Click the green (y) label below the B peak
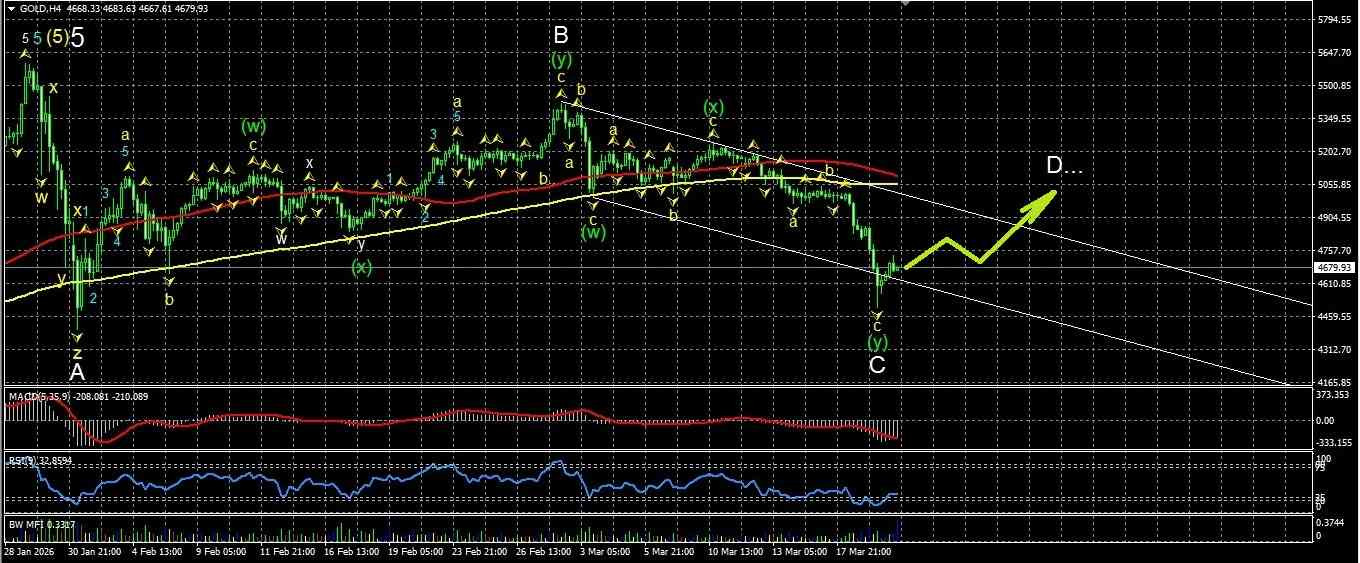Screen dimensions: 1360x563 pos(561,60)
